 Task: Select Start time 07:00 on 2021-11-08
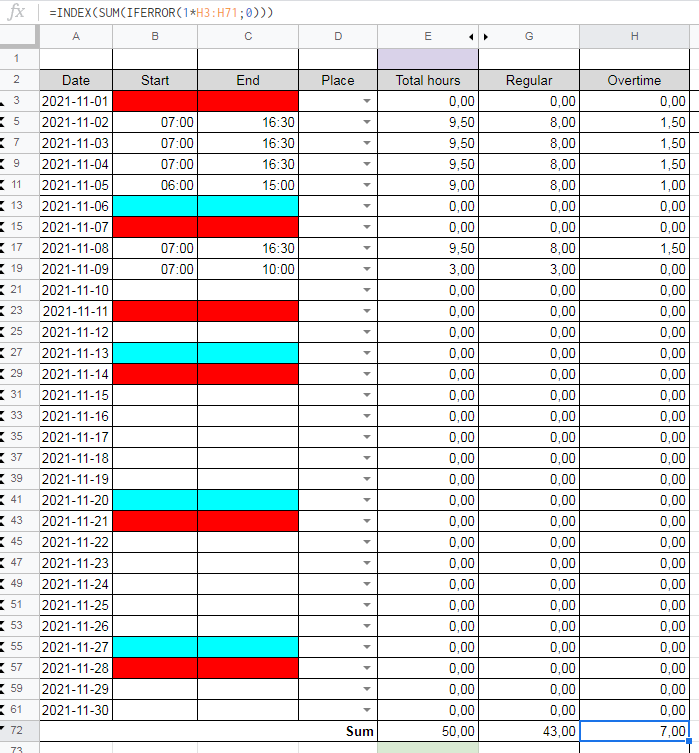coord(155,248)
